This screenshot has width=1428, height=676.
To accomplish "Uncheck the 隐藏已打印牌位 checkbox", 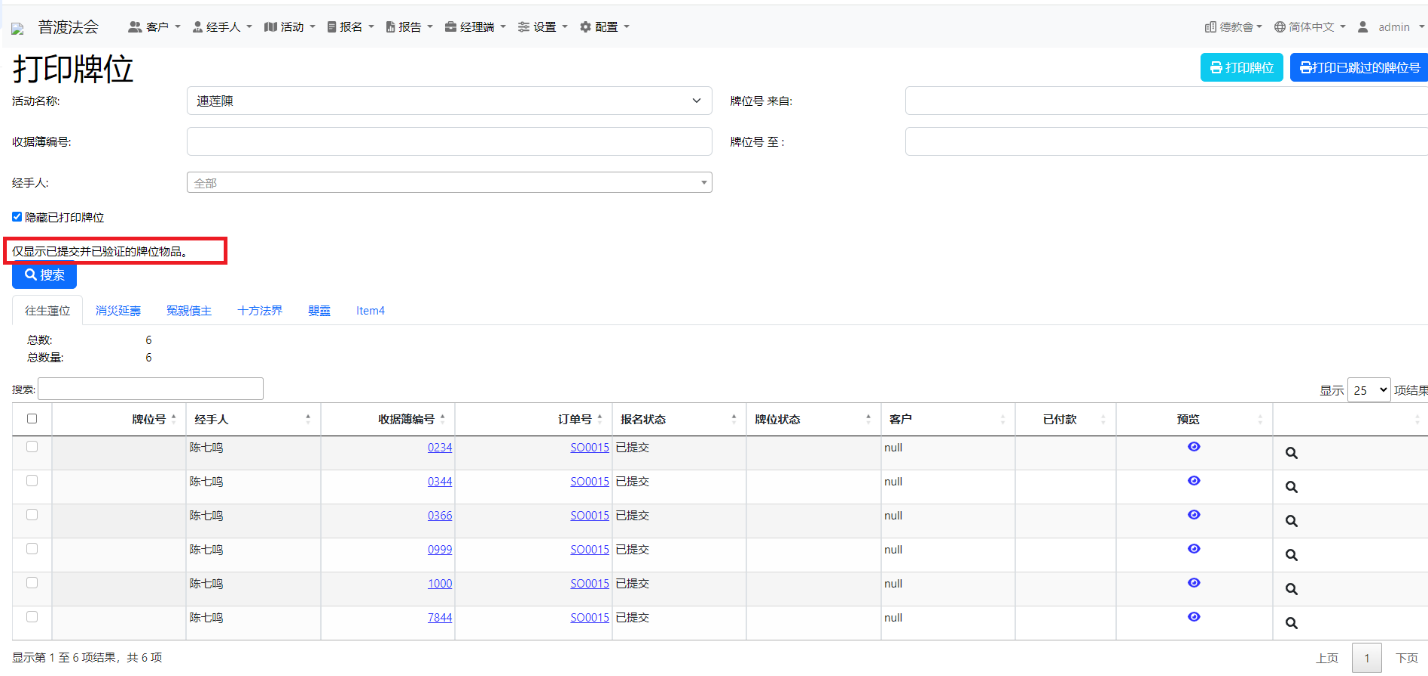I will (x=17, y=217).
